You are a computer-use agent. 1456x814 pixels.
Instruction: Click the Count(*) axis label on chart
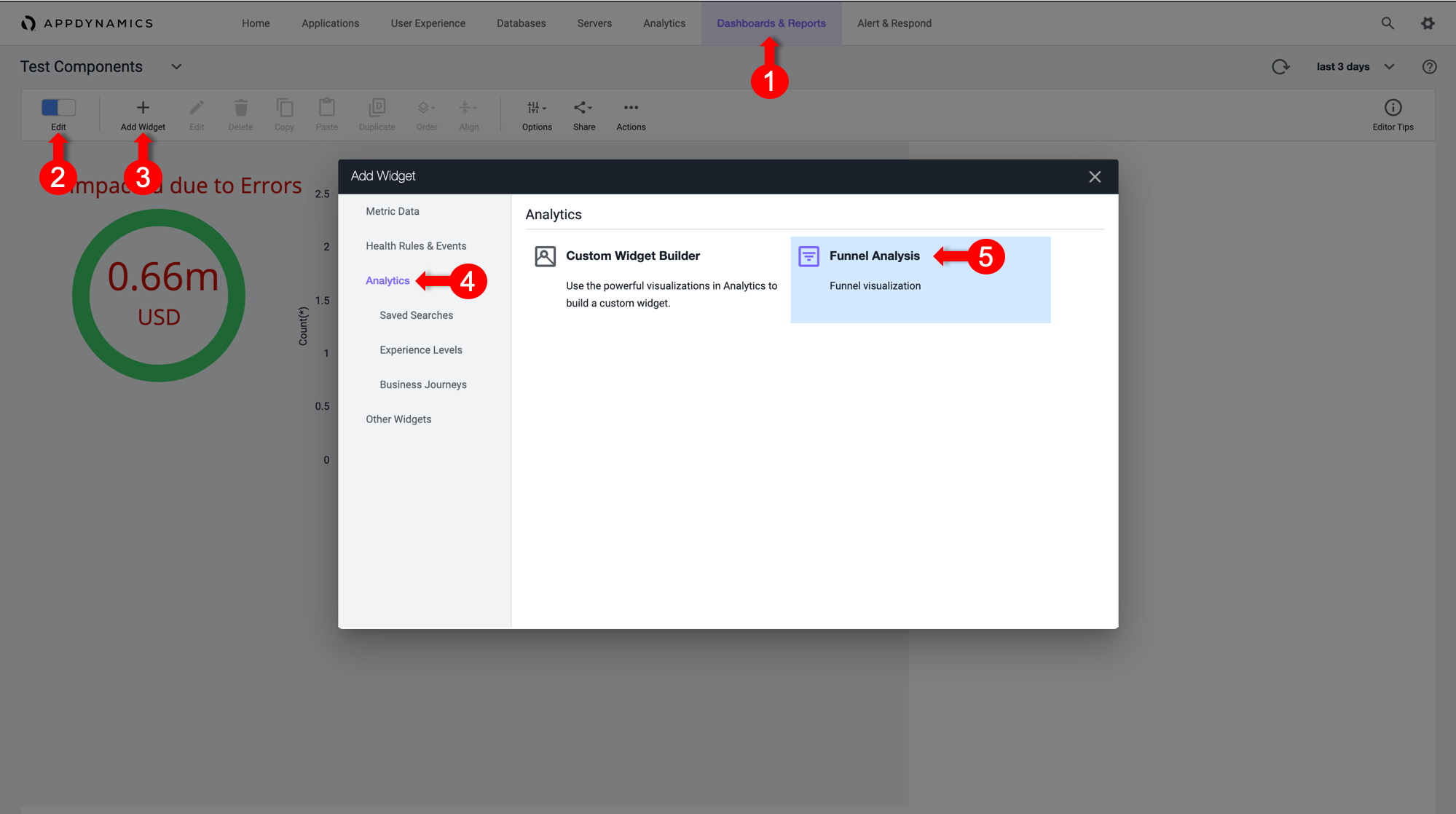304,325
